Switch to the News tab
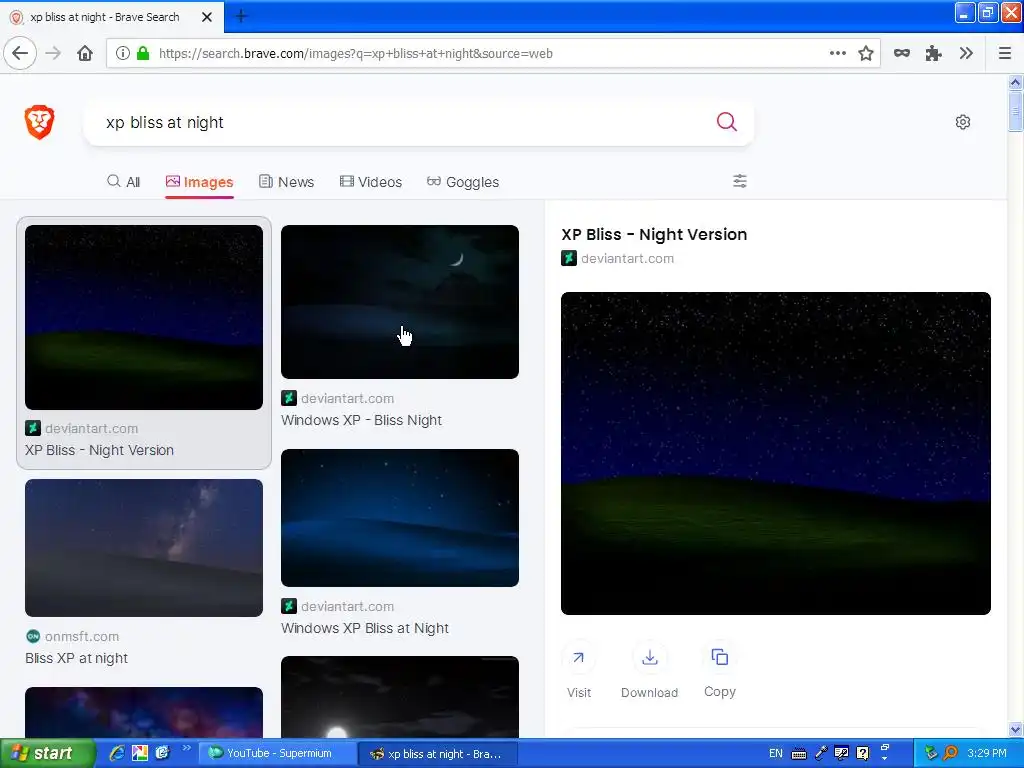Viewport: 1024px width, 768px height. click(x=286, y=182)
